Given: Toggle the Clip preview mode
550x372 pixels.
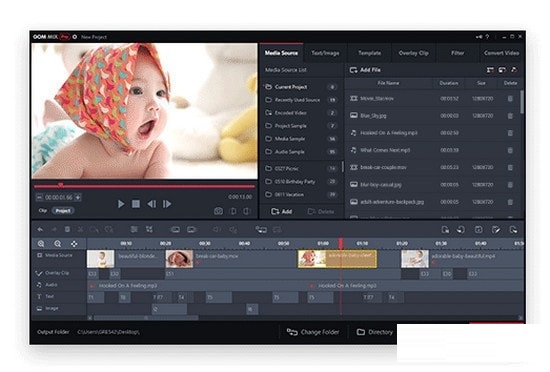Looking at the screenshot, I should pos(43,211).
